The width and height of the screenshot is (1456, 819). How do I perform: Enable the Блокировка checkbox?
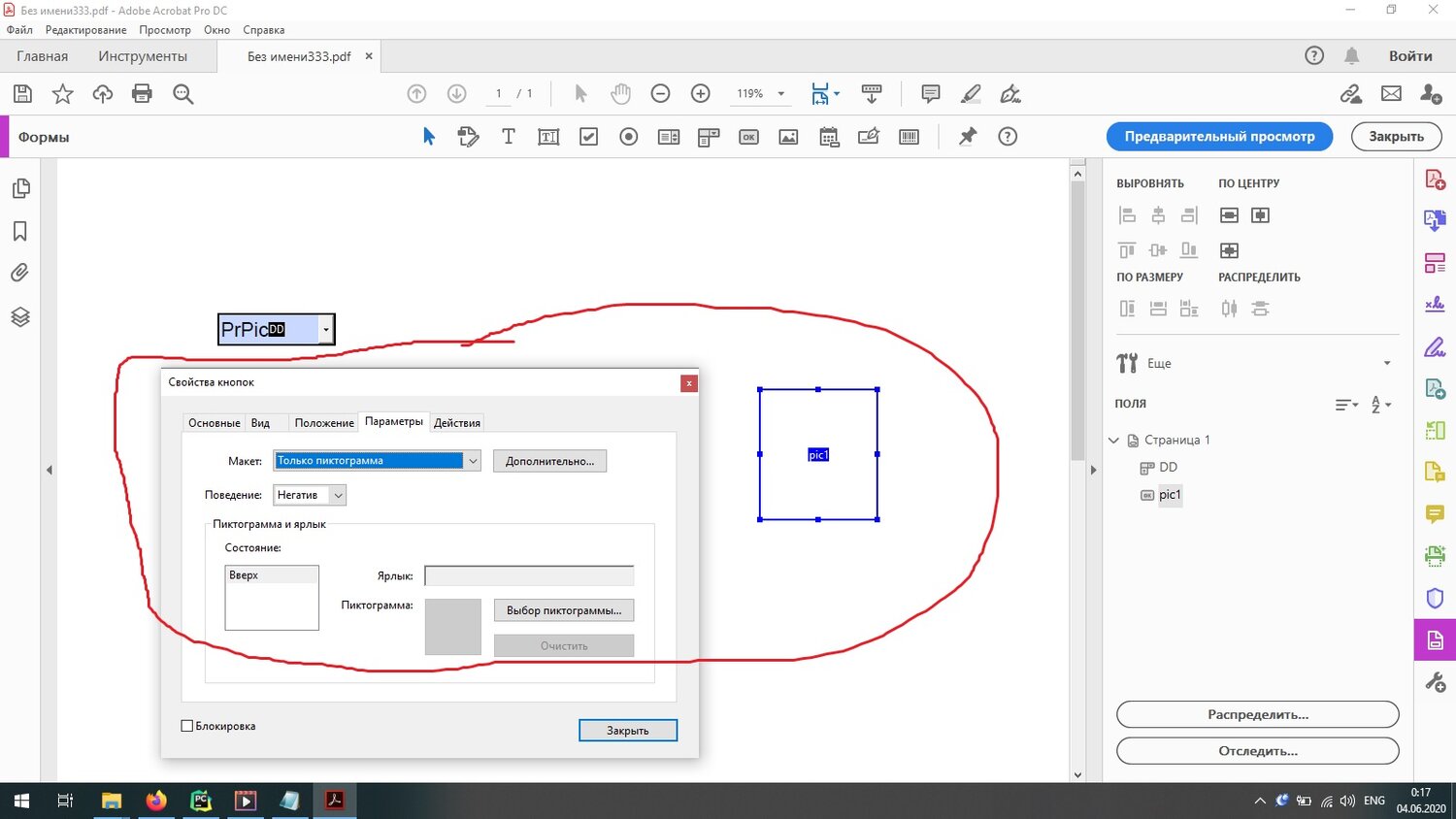click(x=187, y=726)
